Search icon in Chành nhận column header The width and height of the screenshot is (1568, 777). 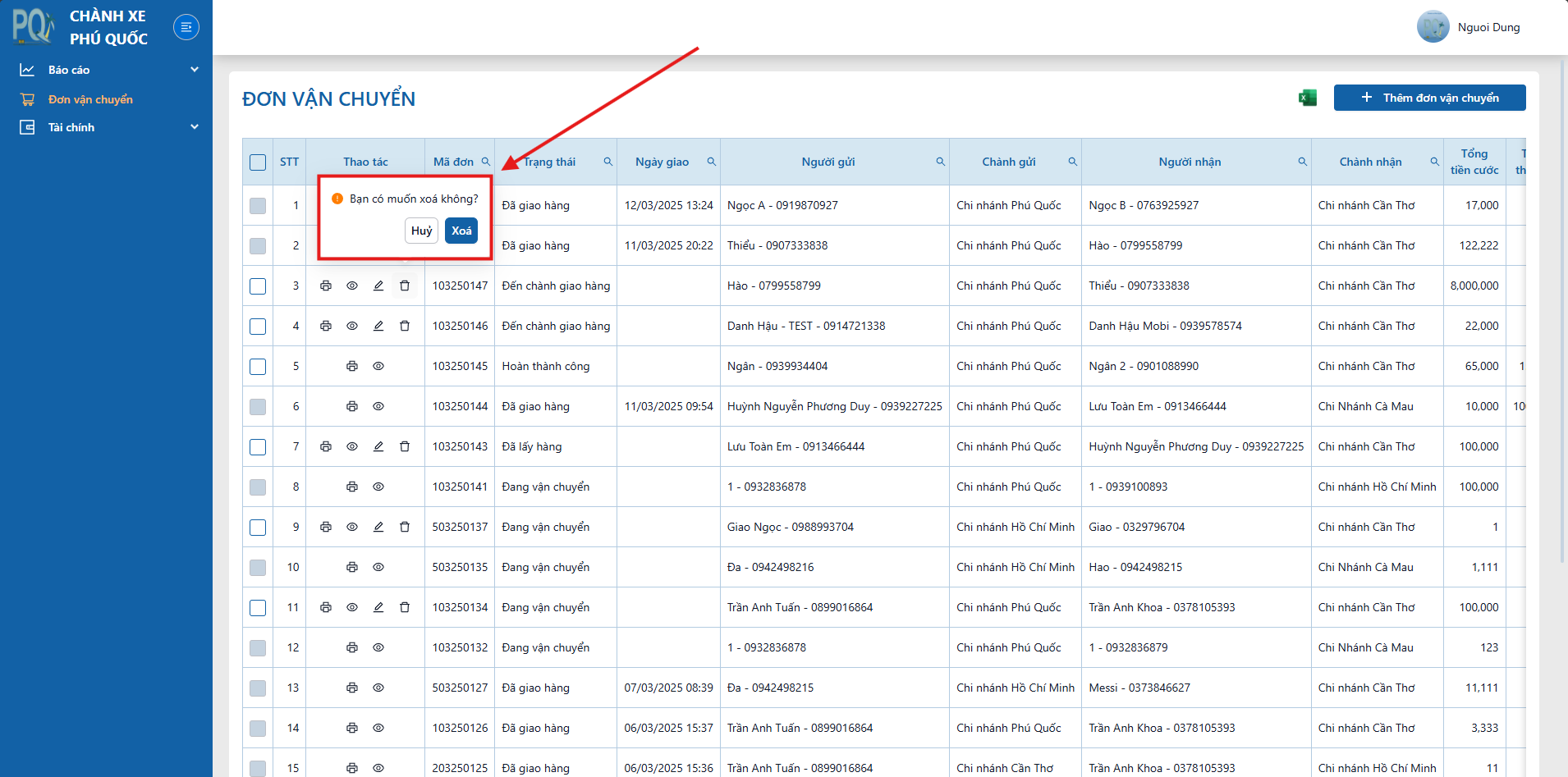1435,162
